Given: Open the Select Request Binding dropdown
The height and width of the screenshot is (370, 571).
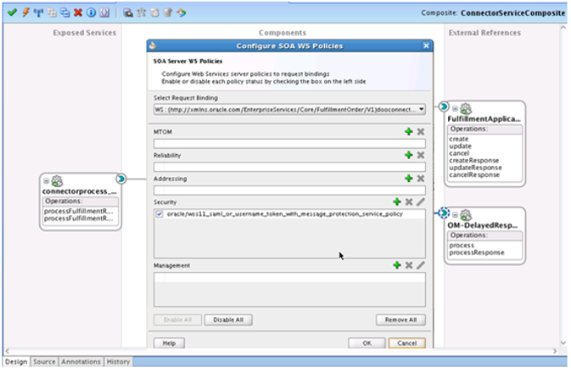Looking at the screenshot, I should (421, 109).
